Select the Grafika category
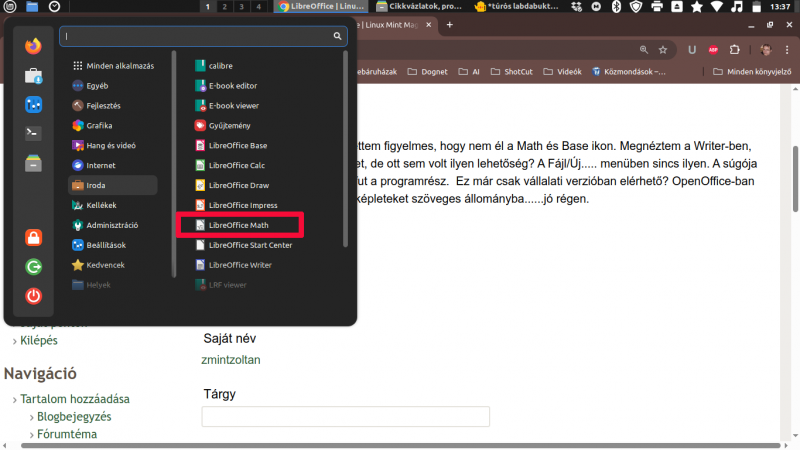 (113, 126)
